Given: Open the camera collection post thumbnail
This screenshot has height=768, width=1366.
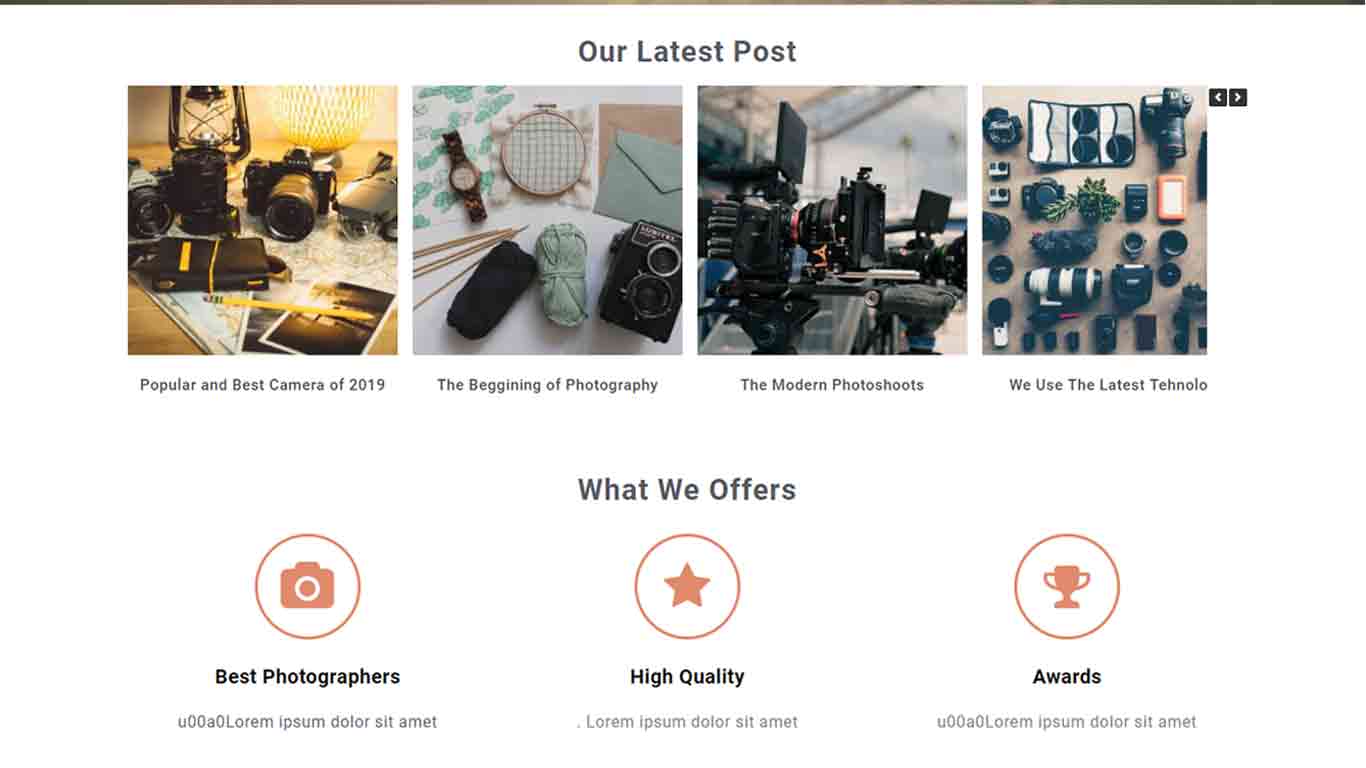Looking at the screenshot, I should (x=263, y=220).
